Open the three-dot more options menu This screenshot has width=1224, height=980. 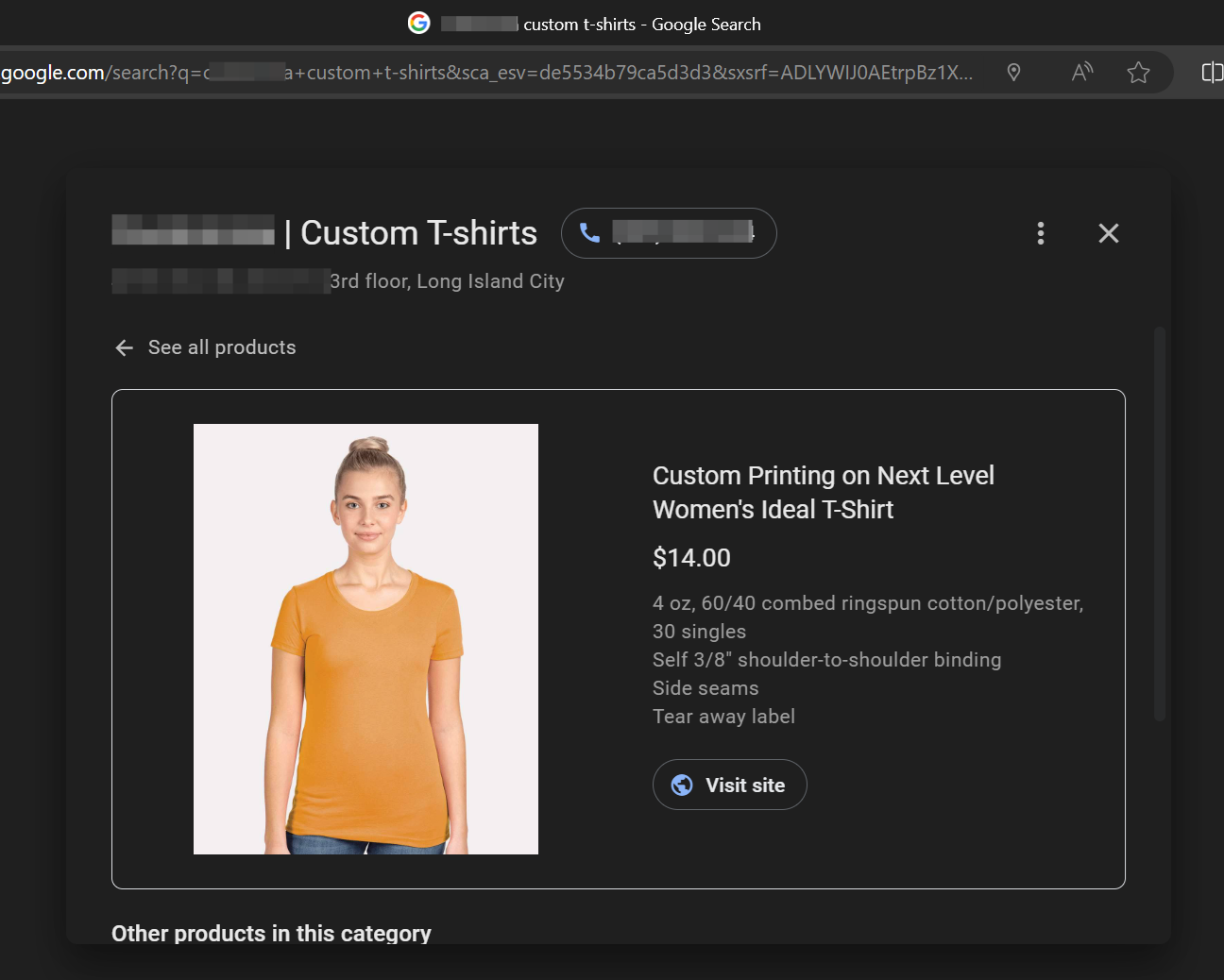1041,233
